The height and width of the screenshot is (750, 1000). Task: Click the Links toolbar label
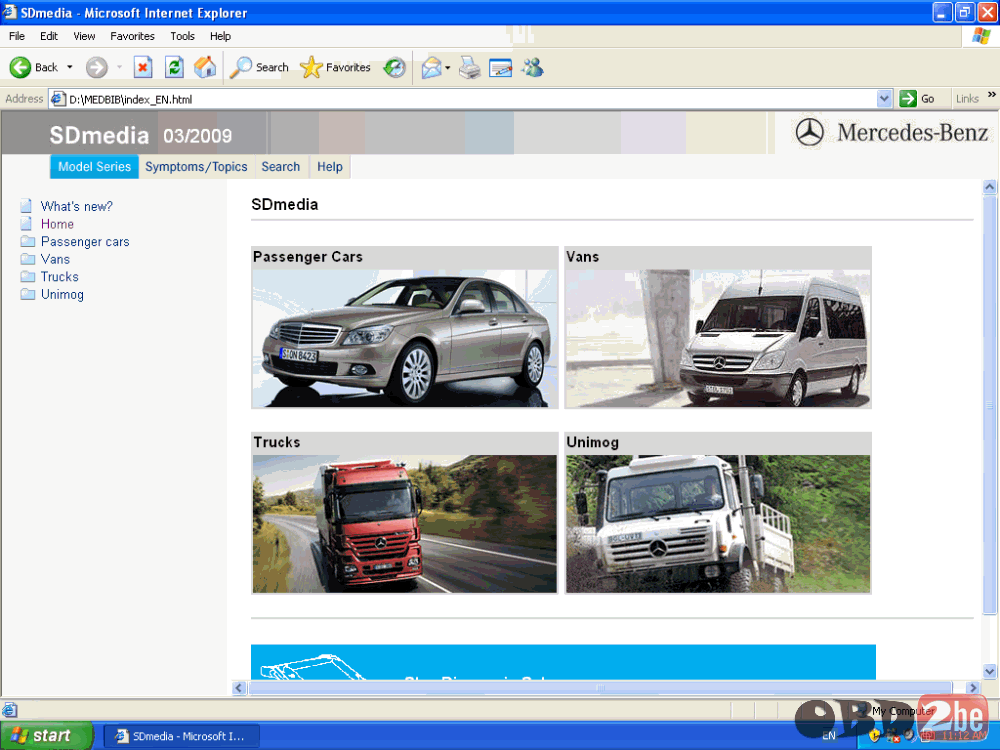pyautogui.click(x=967, y=99)
